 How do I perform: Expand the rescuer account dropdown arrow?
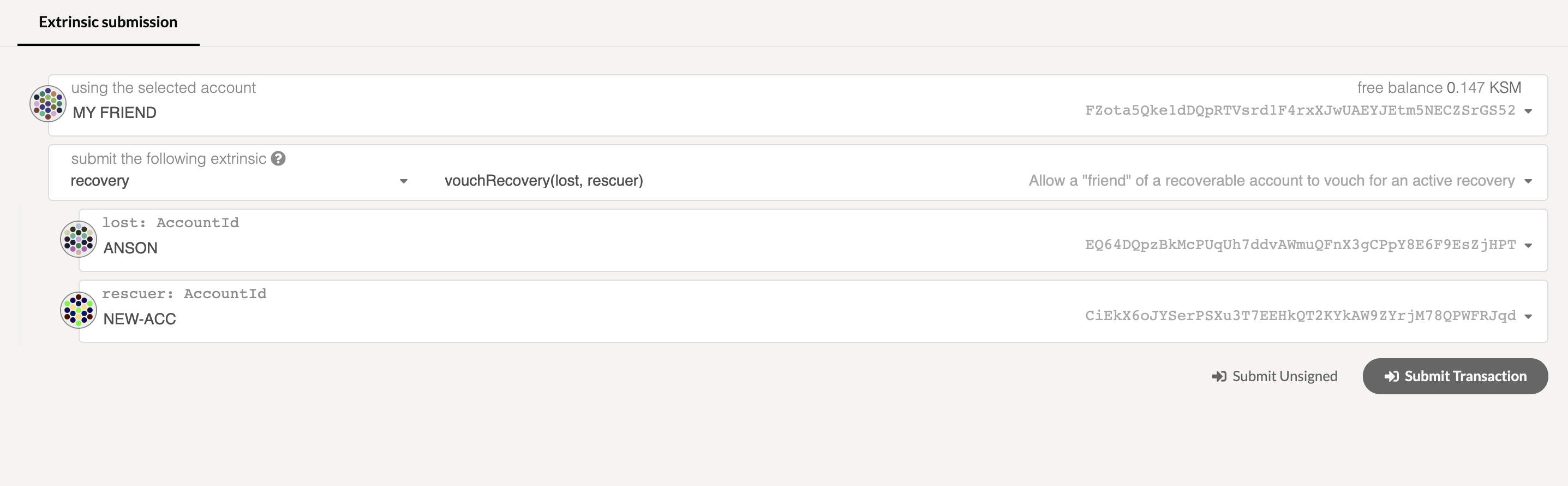point(1528,316)
